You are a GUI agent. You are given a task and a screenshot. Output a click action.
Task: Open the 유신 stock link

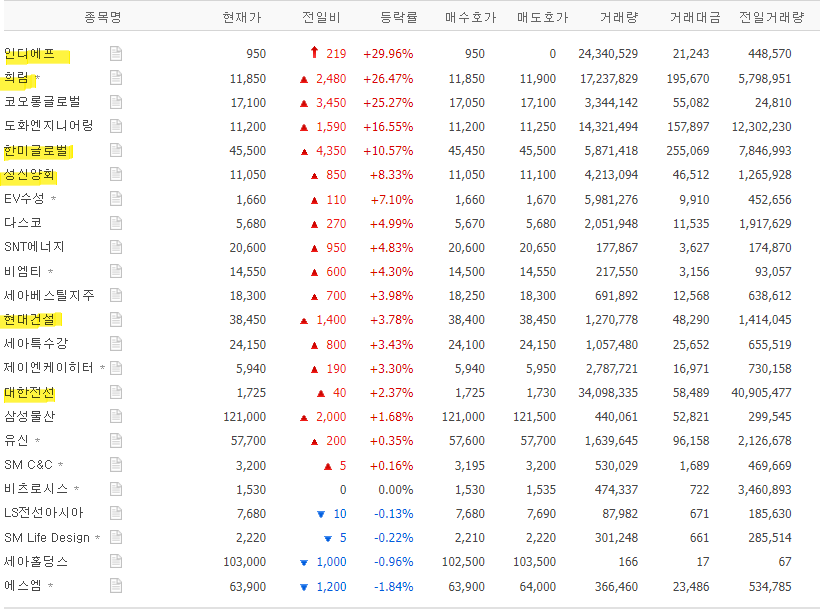click(16, 440)
